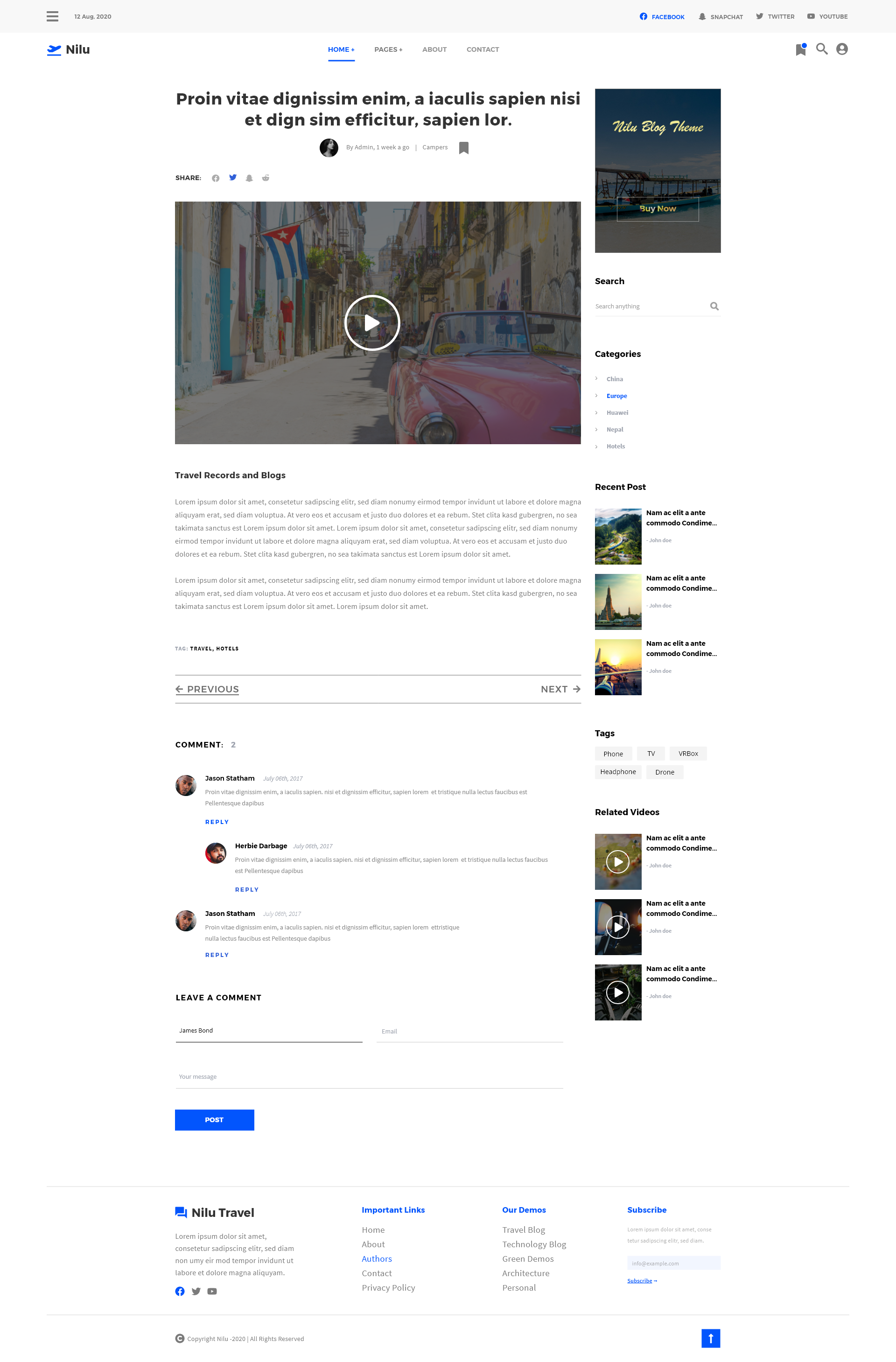Click the Buy Now banner button

coord(657,209)
